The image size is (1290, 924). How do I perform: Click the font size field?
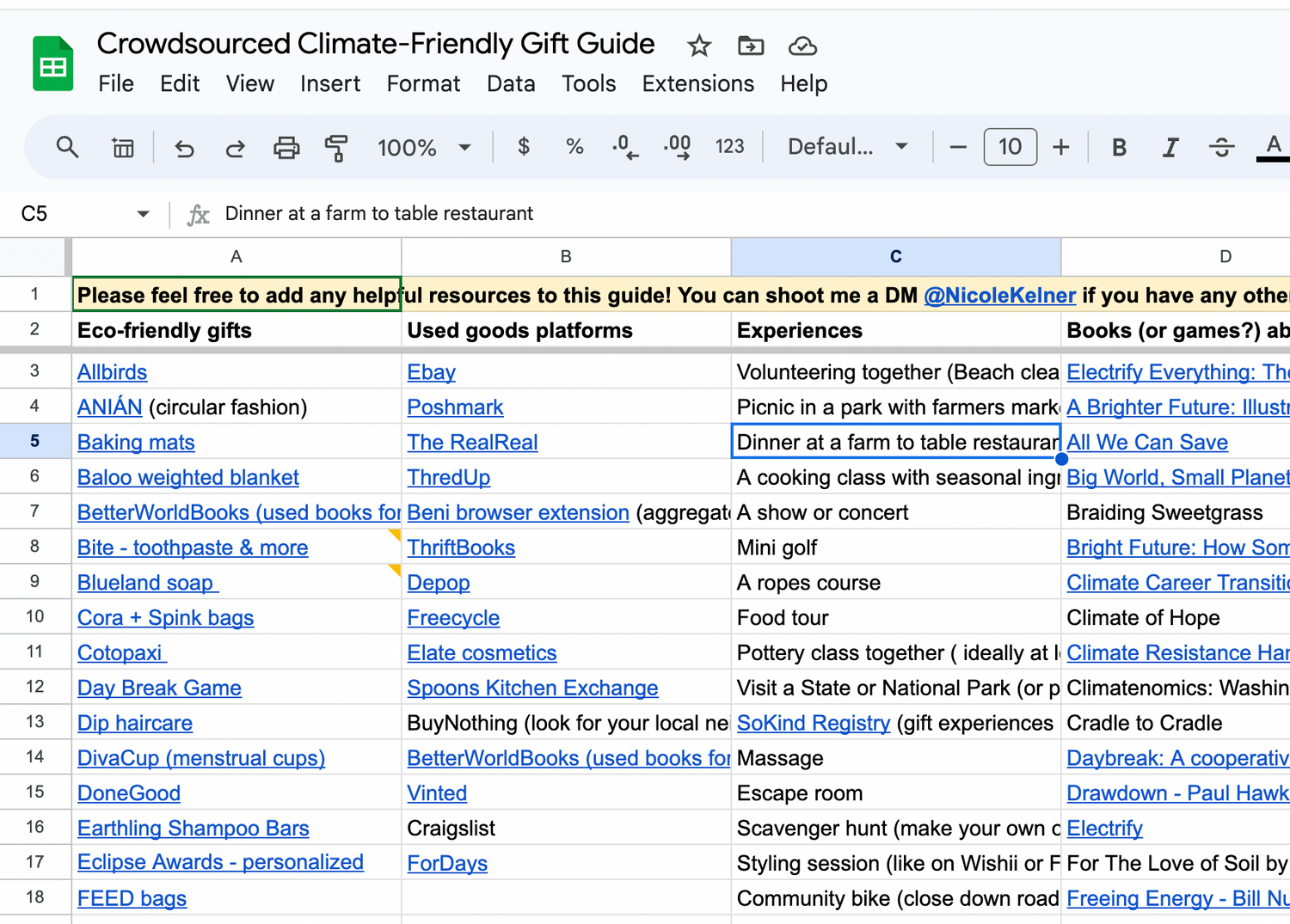point(1010,147)
